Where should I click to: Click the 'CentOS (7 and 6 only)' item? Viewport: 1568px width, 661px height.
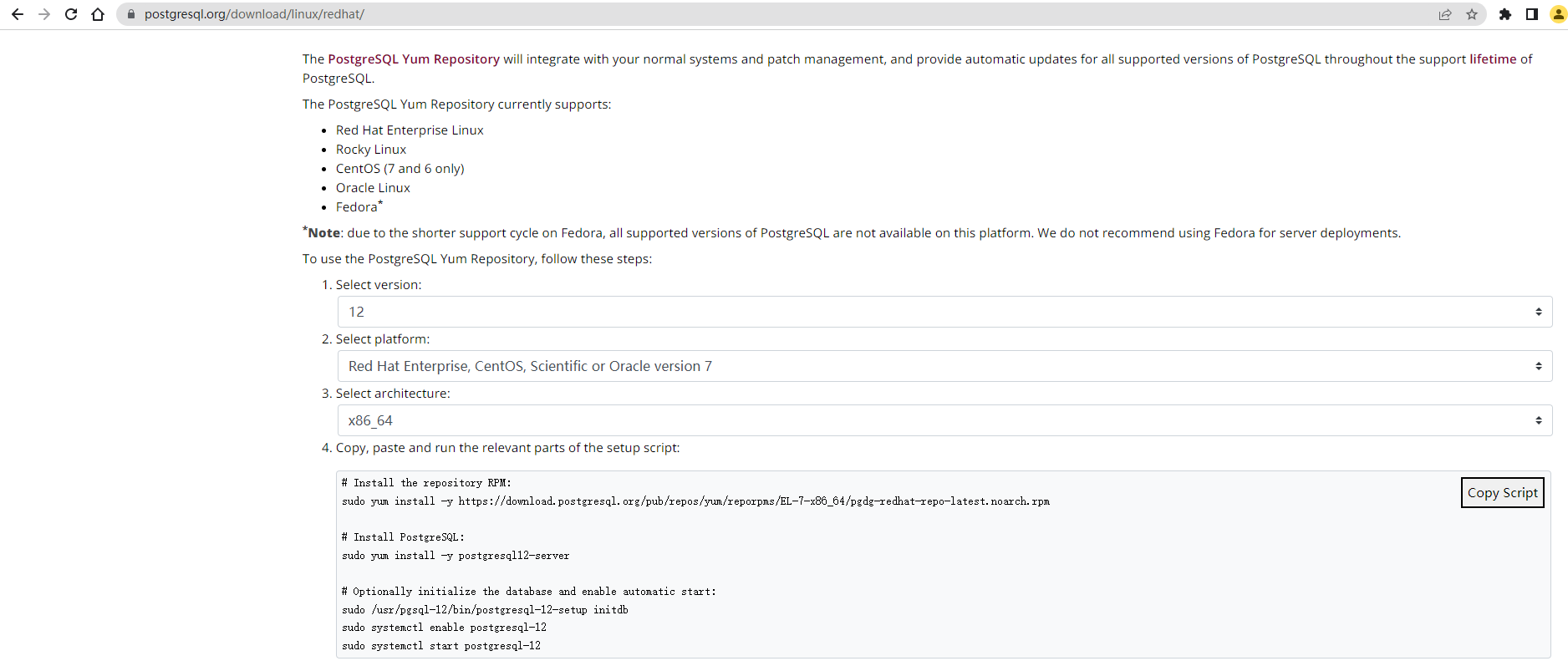pyautogui.click(x=400, y=169)
